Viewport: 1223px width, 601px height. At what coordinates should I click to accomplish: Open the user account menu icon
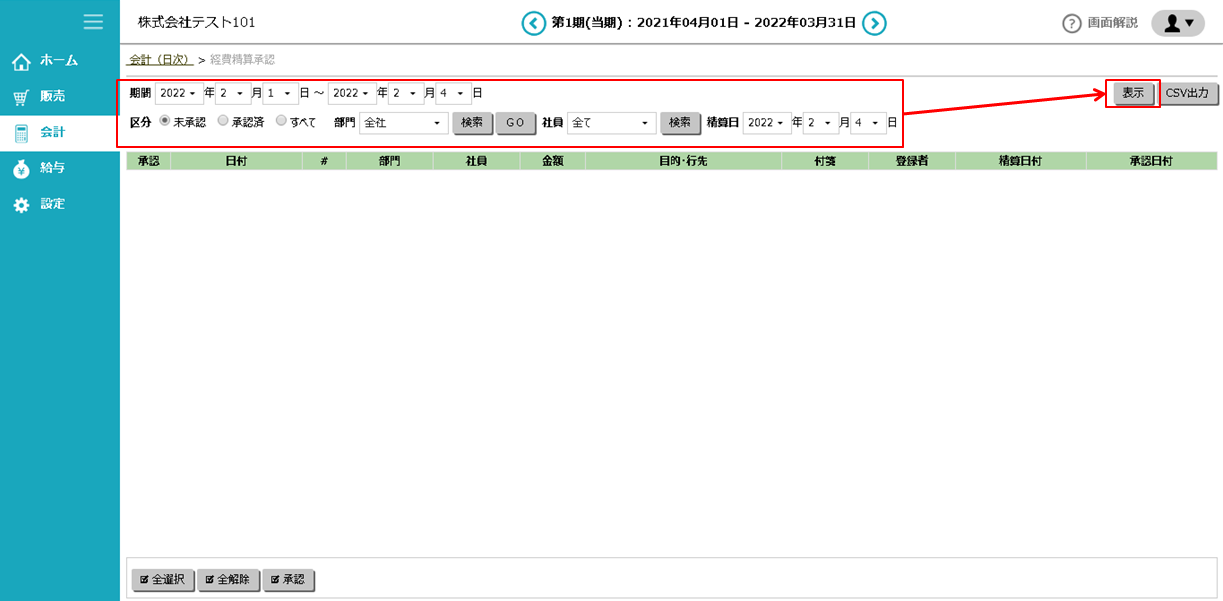tap(1177, 23)
